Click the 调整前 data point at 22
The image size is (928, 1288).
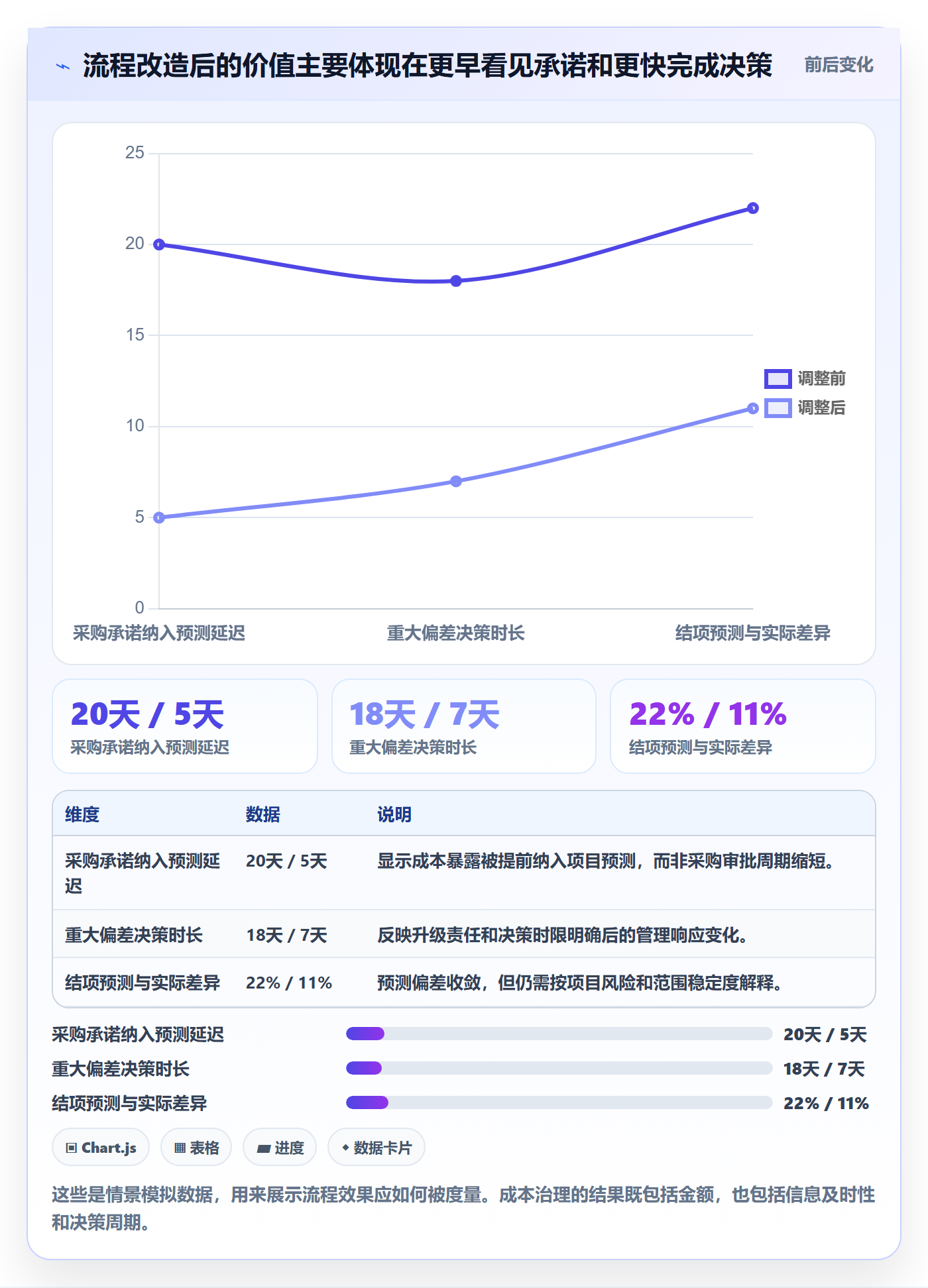tap(752, 208)
